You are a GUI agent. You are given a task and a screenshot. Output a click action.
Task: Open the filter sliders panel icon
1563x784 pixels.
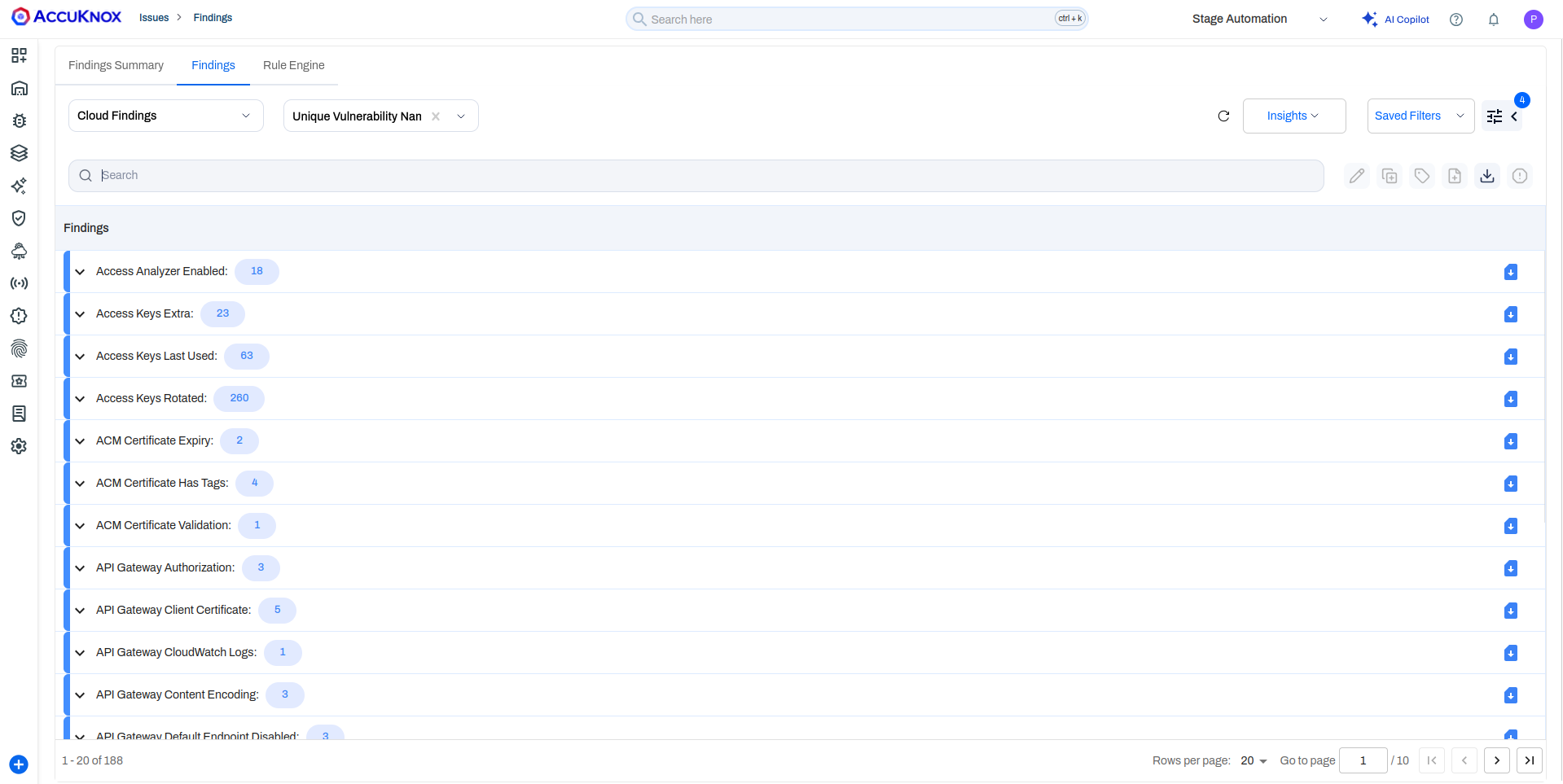click(1495, 116)
